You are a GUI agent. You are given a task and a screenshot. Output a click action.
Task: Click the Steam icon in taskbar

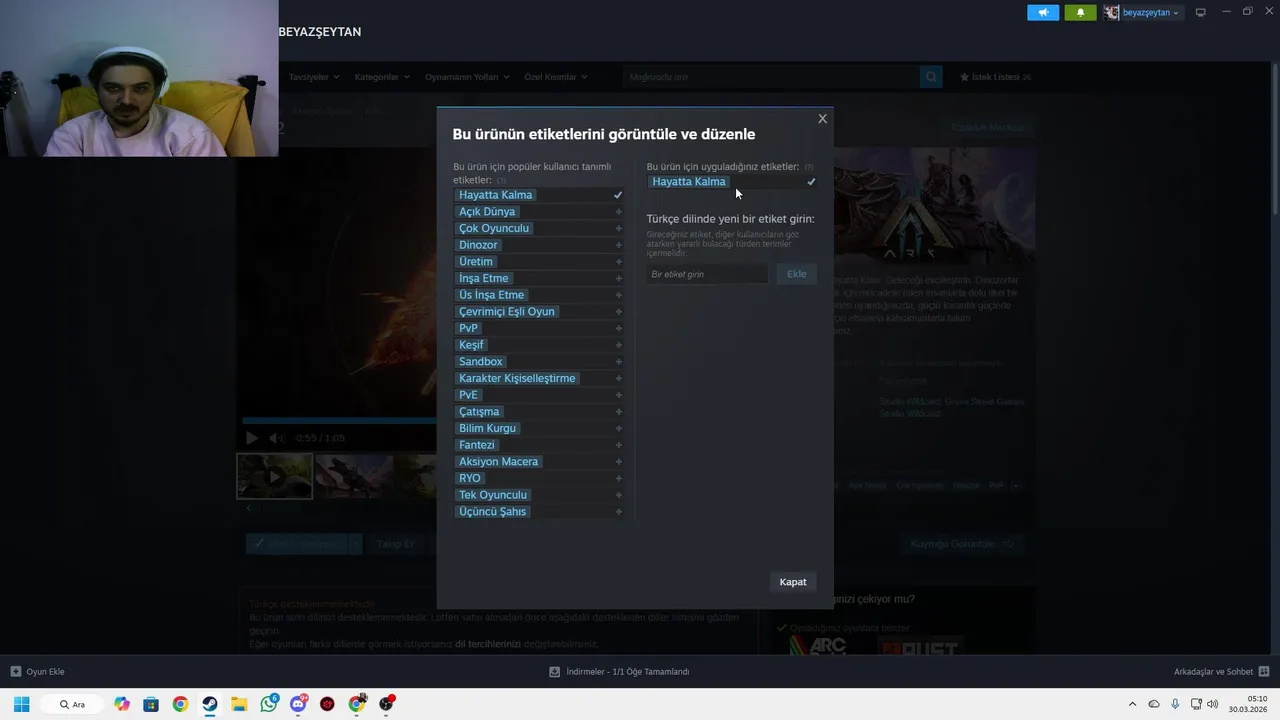click(209, 704)
